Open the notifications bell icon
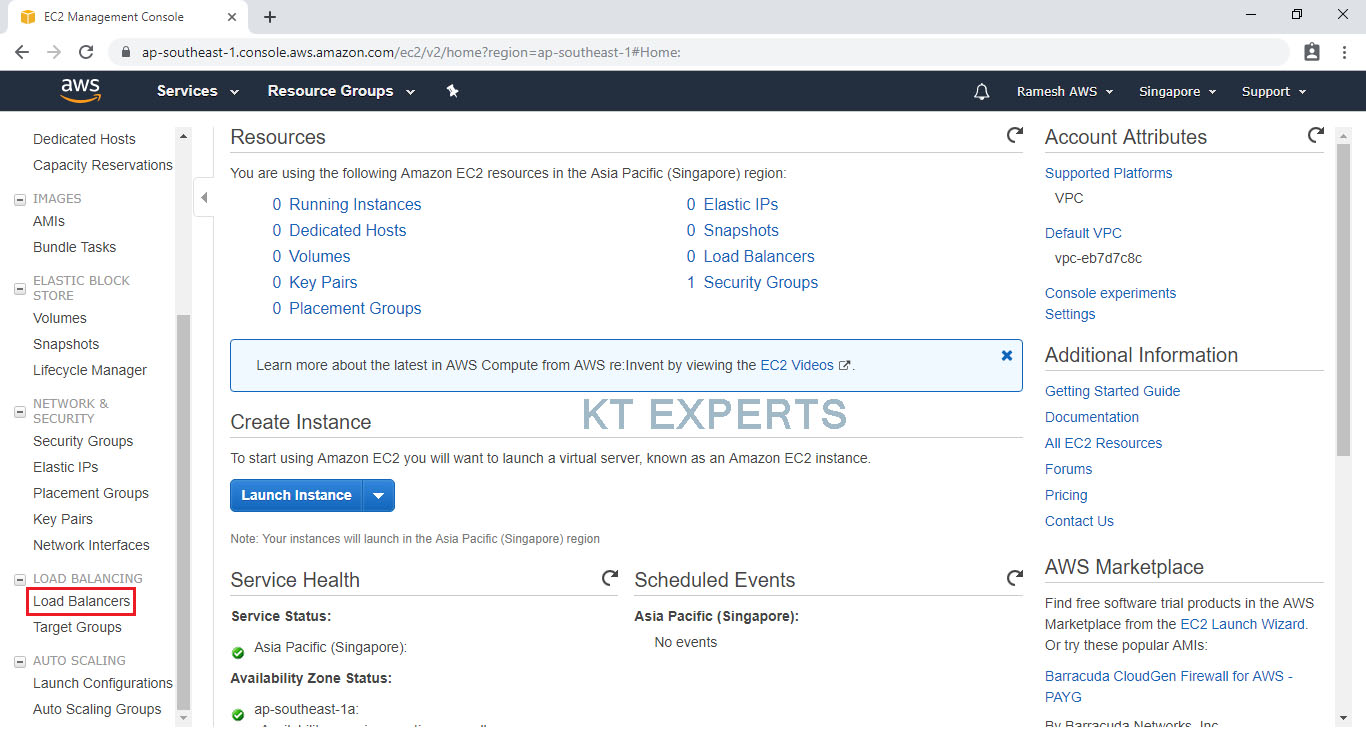The width and height of the screenshot is (1366, 729). point(982,91)
